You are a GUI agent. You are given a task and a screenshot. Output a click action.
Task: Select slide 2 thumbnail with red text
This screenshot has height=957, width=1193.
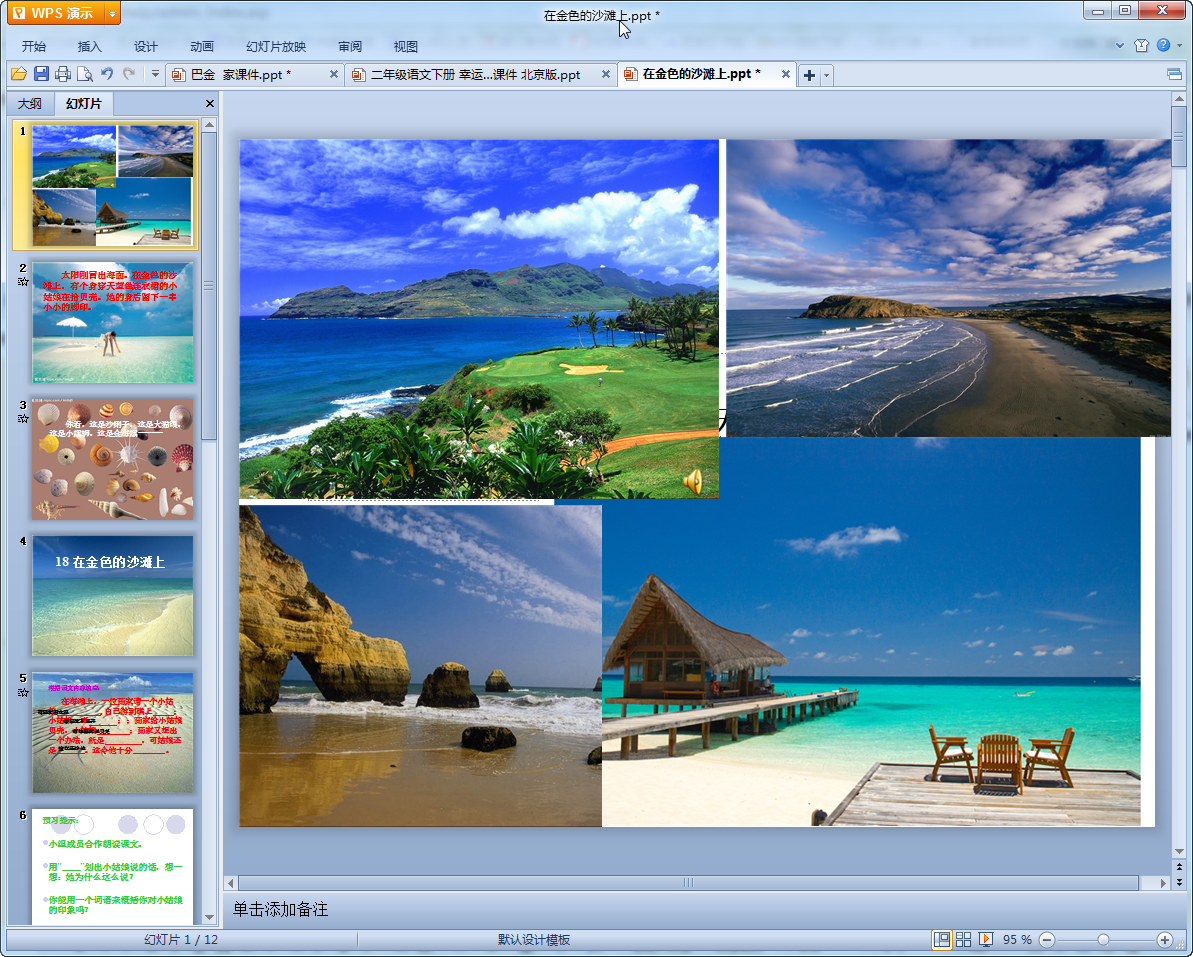click(113, 323)
